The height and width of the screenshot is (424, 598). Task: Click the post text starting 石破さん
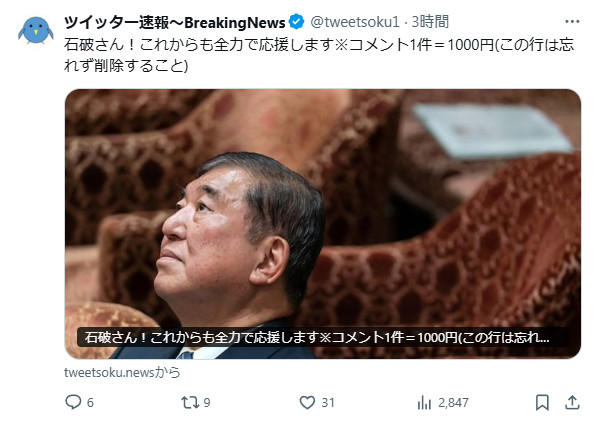[319, 55]
